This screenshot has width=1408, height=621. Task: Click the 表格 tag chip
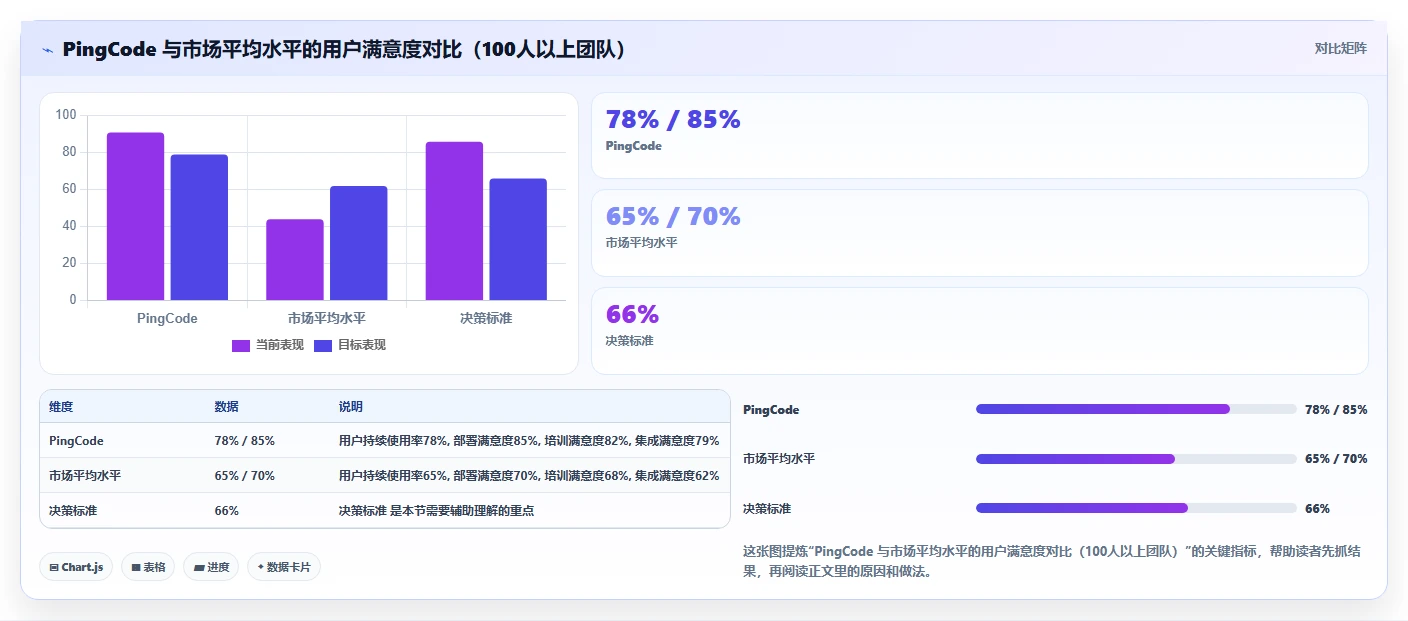(x=148, y=567)
